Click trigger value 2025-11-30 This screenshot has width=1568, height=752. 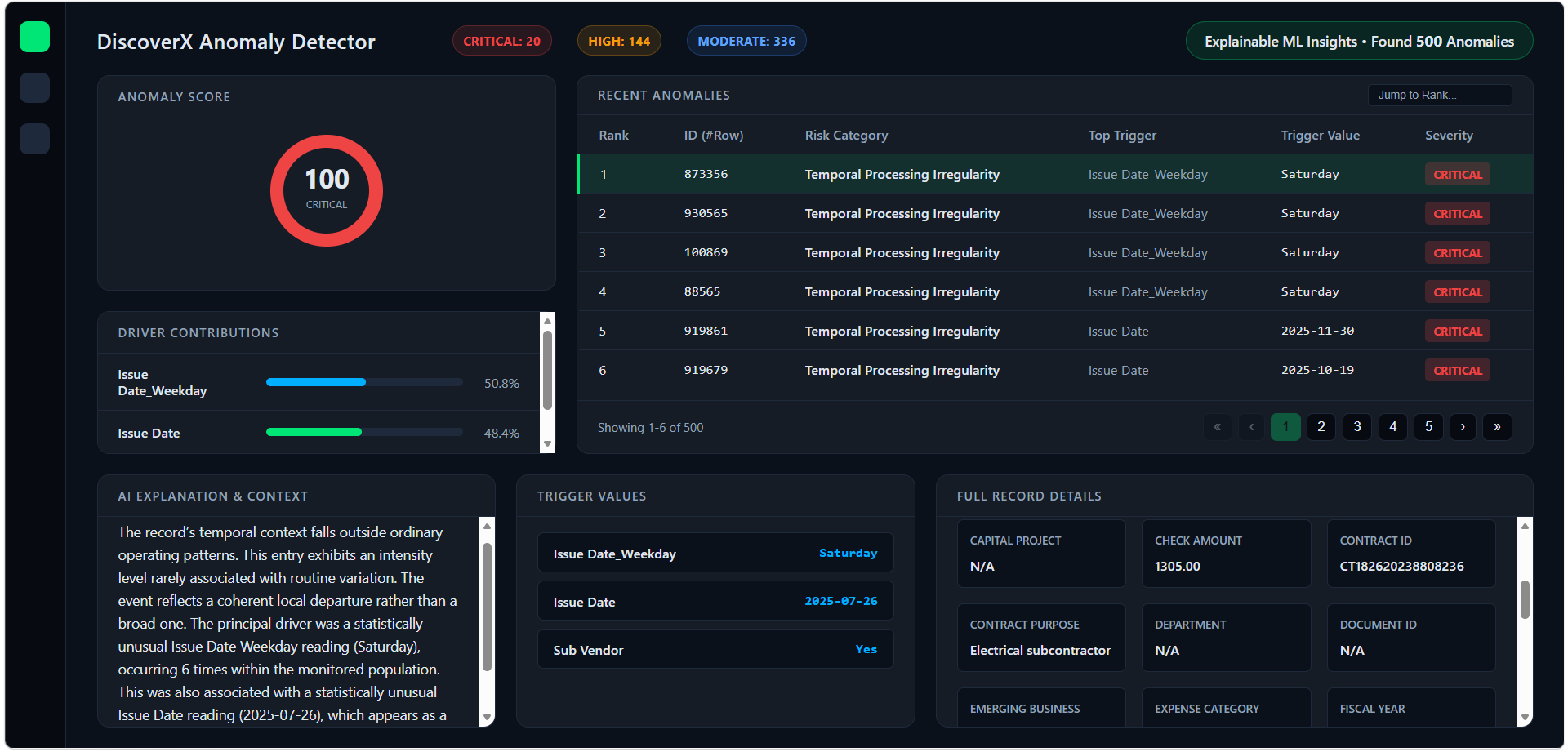(1317, 331)
